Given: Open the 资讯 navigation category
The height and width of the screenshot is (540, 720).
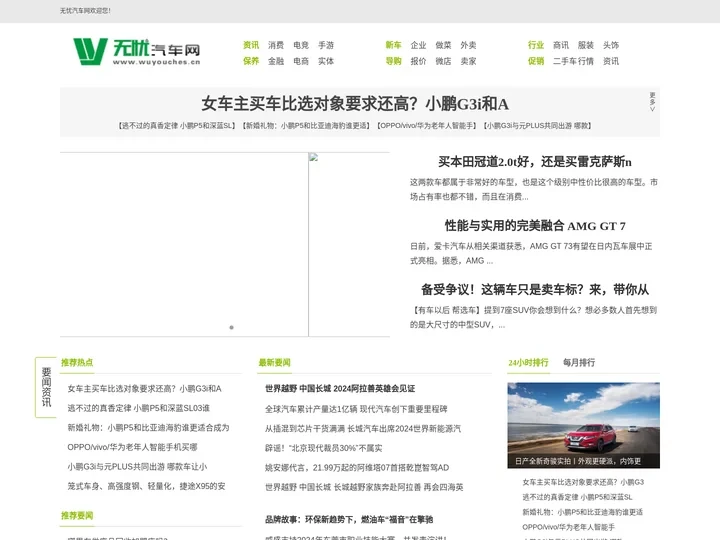Looking at the screenshot, I should [x=251, y=45].
